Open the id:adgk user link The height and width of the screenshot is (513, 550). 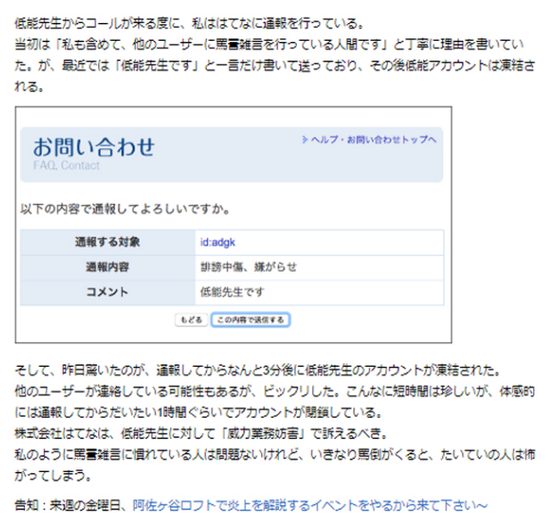[x=217, y=242]
